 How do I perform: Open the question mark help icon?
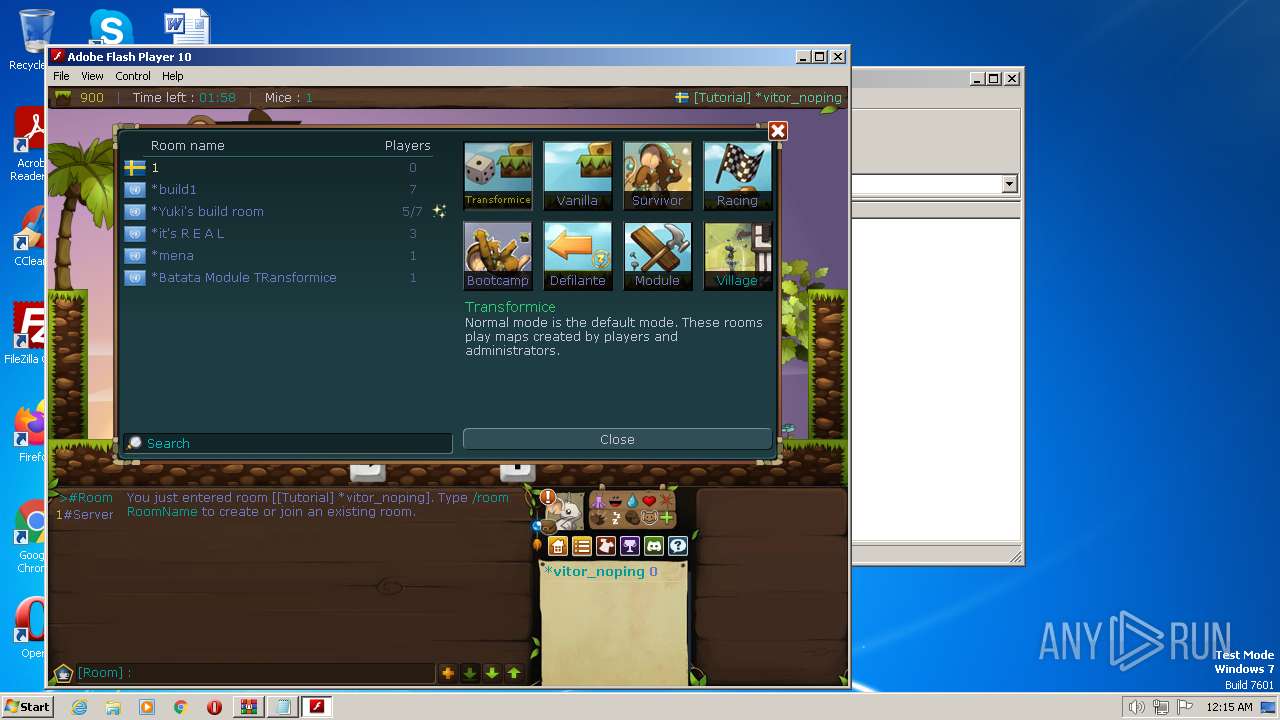tap(678, 546)
